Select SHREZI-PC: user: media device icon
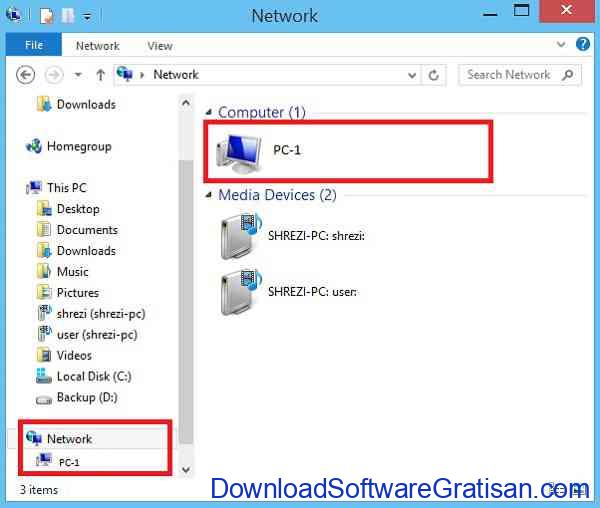The width and height of the screenshot is (600, 508). click(x=241, y=292)
